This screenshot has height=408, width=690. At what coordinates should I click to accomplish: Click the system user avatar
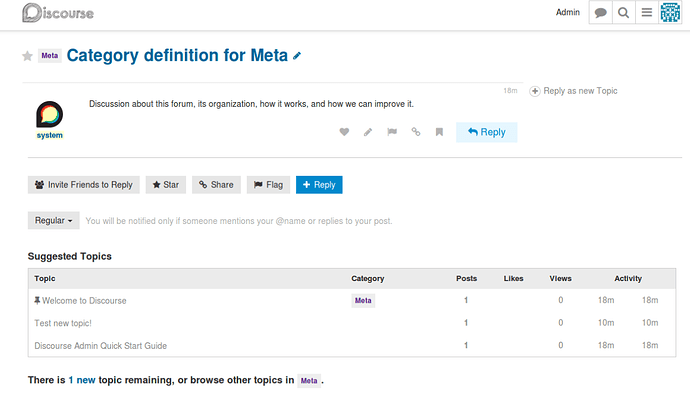point(49,114)
